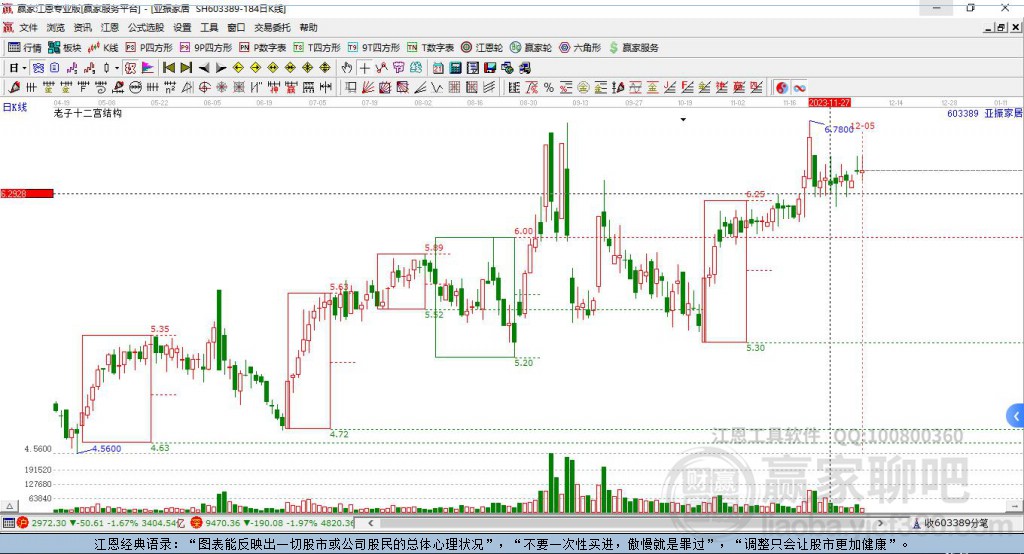The width and height of the screenshot is (1024, 554).
Task: Open the 9T四方形 tool
Action: pos(374,48)
